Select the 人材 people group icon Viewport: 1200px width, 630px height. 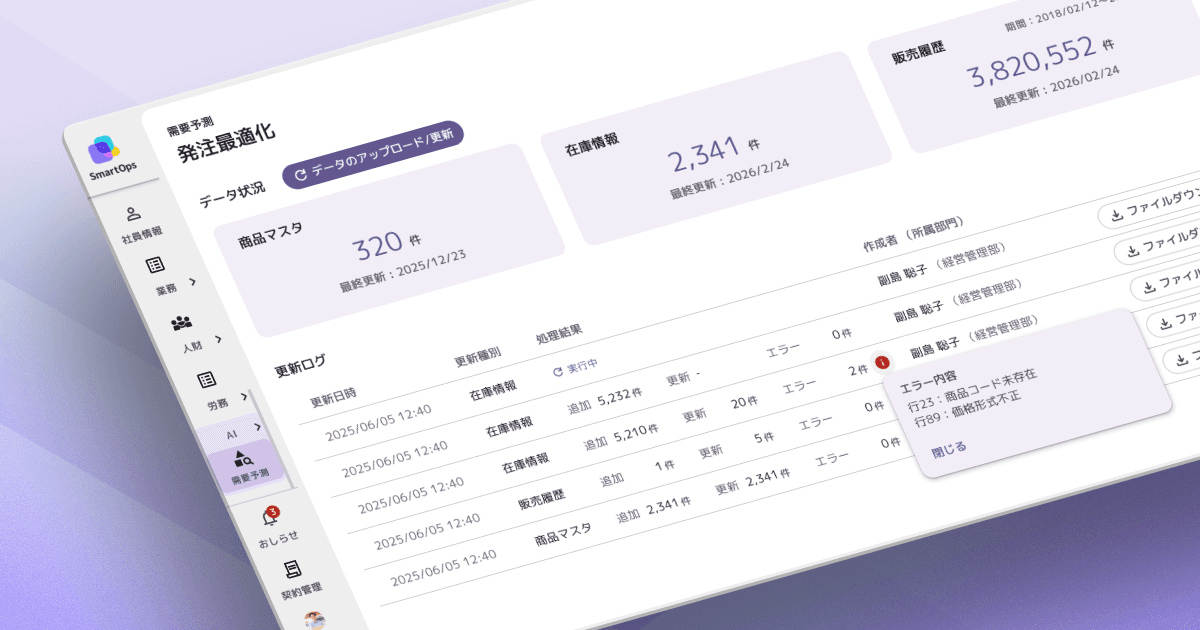pos(181,322)
